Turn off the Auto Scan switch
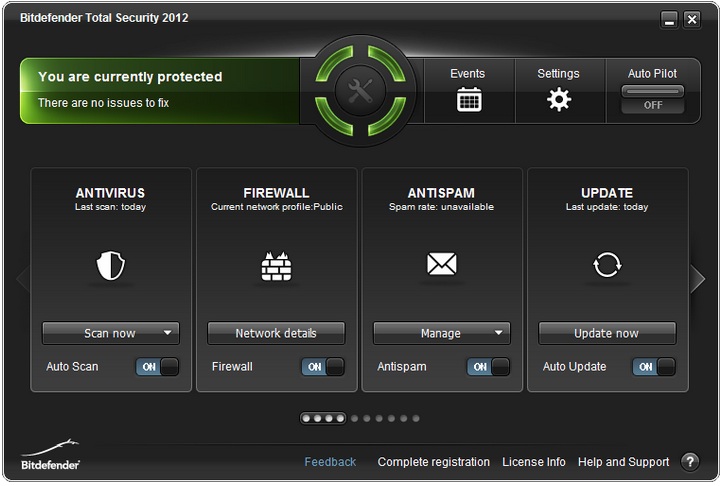Image resolution: width=723 pixels, height=486 pixels. (157, 367)
